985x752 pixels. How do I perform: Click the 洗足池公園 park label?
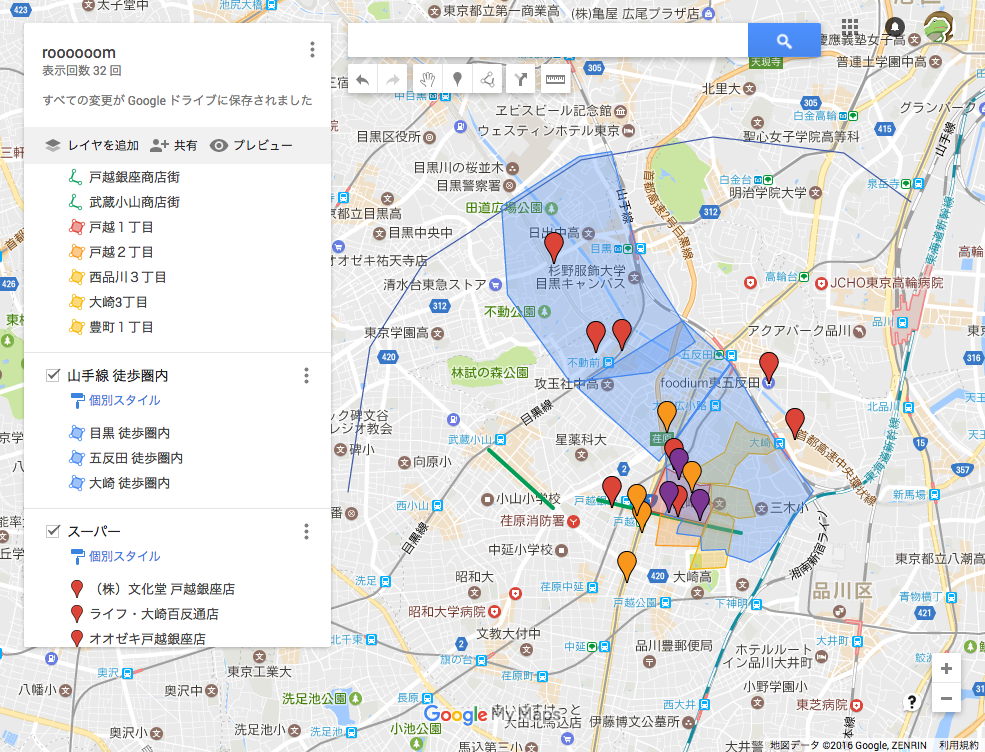[x=315, y=698]
